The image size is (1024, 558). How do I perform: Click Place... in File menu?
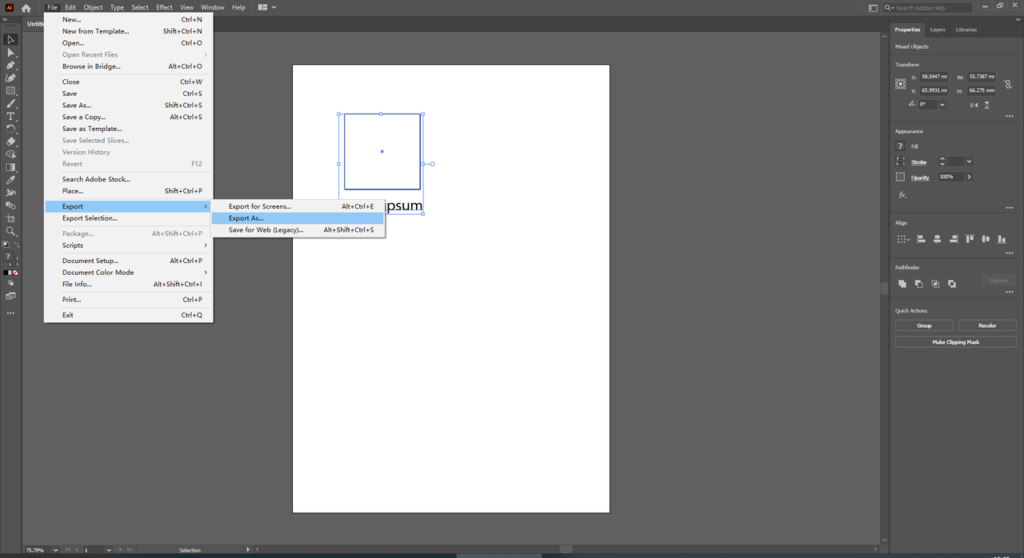(129, 191)
